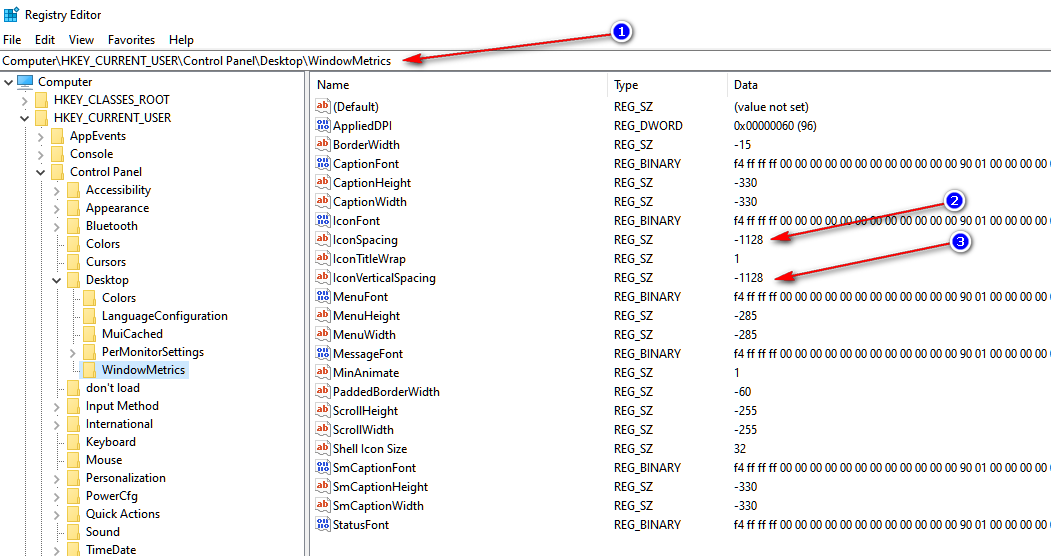Open the Edit menu
This screenshot has width=1051, height=556.
[45, 40]
